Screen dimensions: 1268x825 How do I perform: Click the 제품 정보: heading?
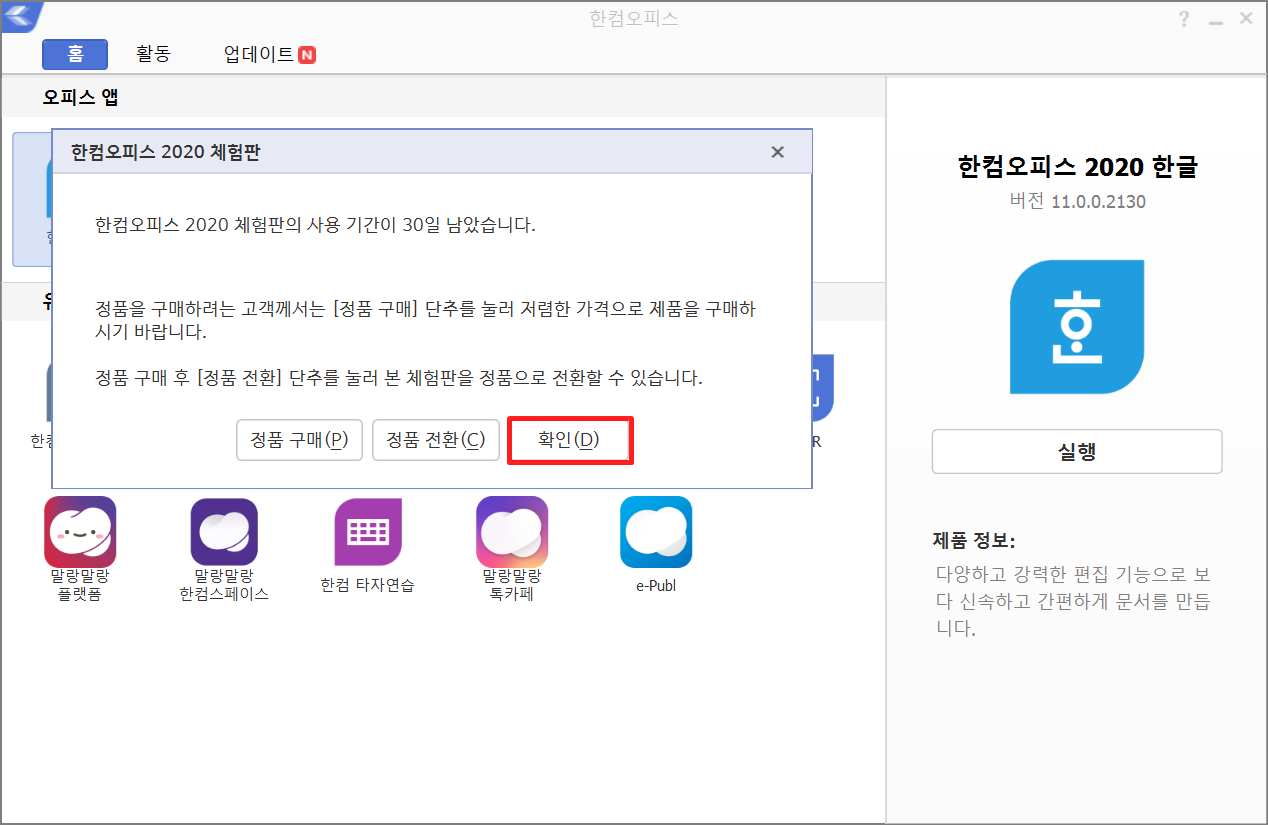tap(973, 541)
